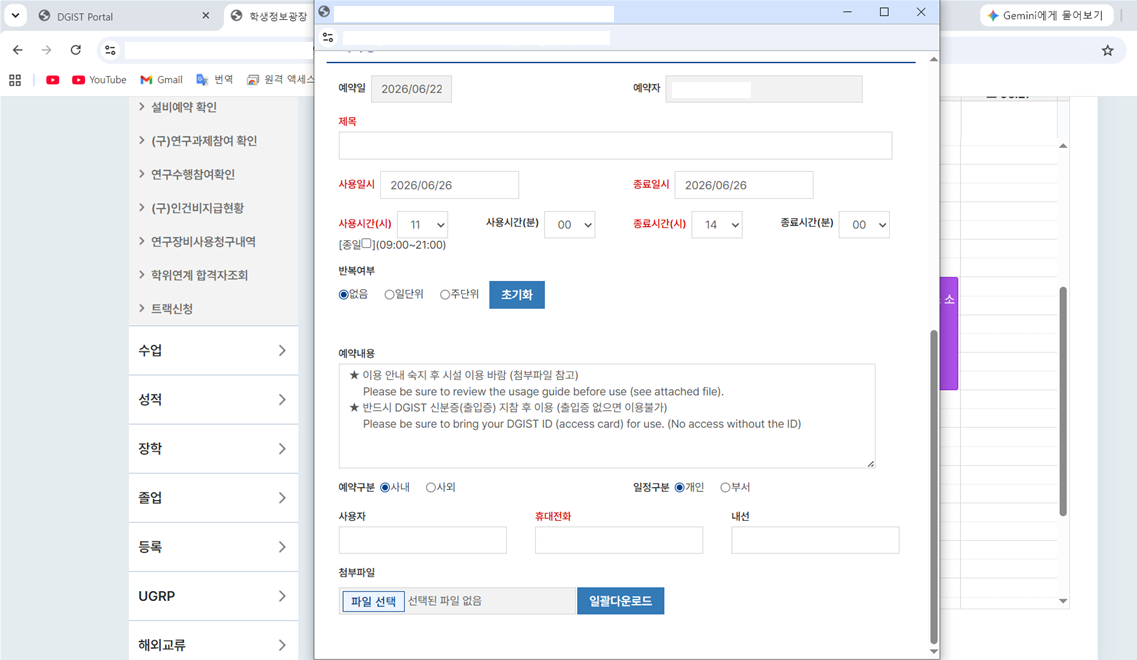
Task: Click popup window site settings icon
Action: coord(328,37)
